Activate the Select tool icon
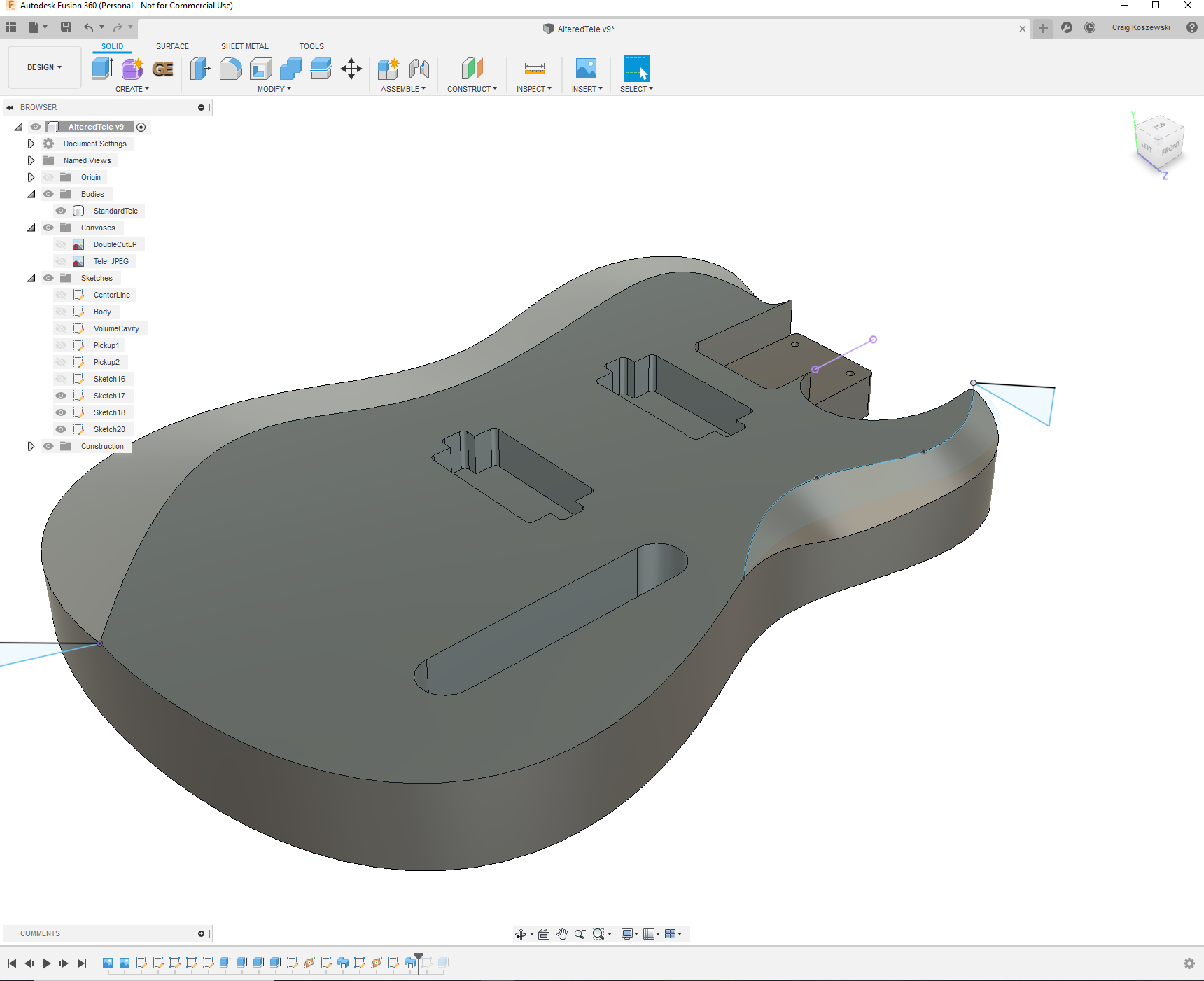1204x981 pixels. click(x=637, y=69)
